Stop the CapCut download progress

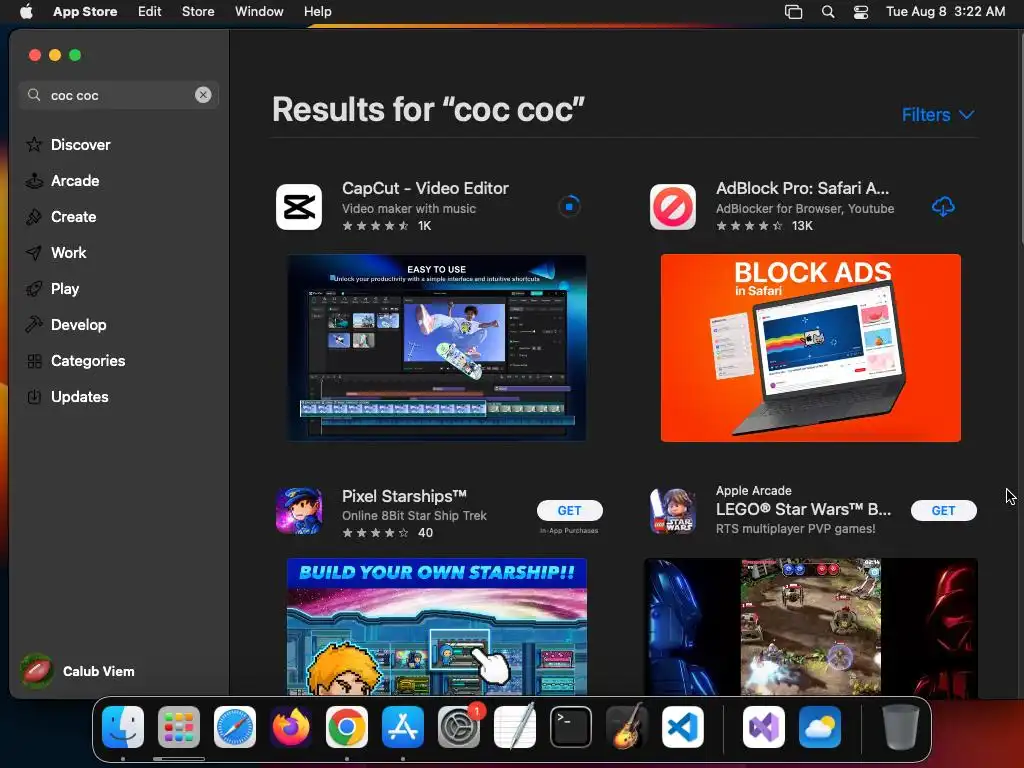(569, 207)
